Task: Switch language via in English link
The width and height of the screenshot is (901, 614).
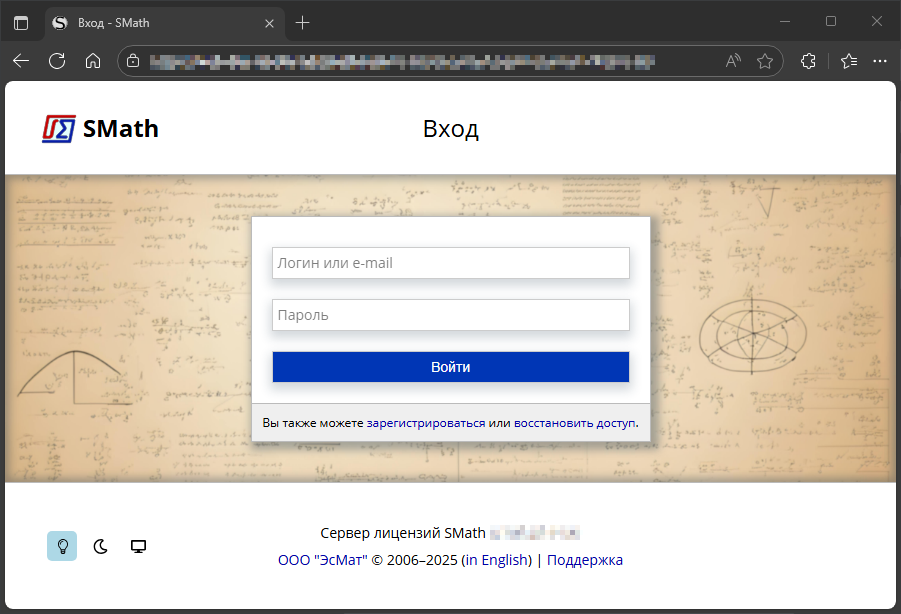Action: point(496,560)
